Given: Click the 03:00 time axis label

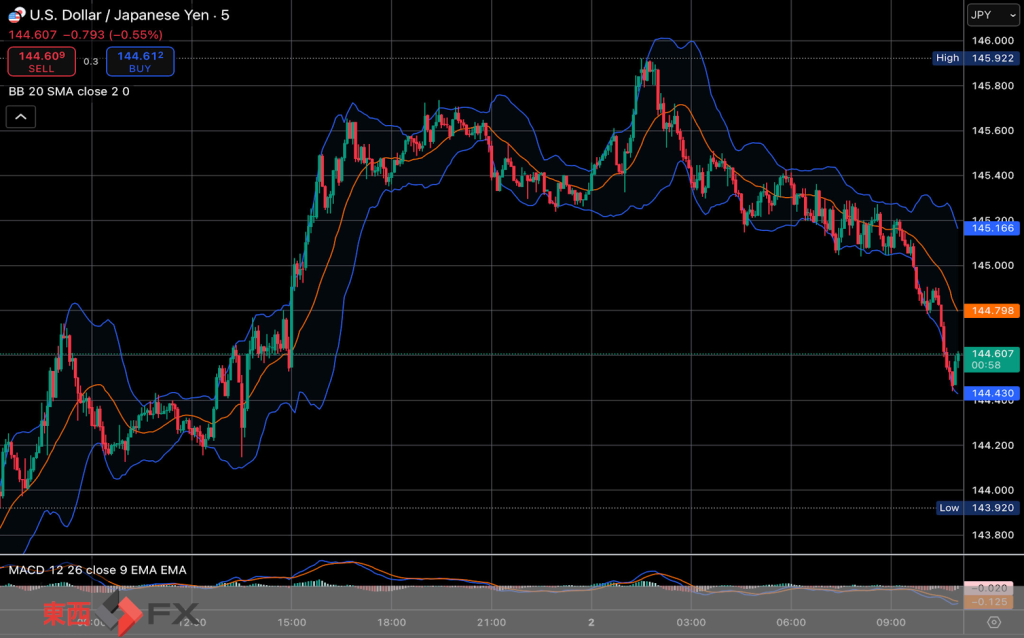Looking at the screenshot, I should 691,623.
